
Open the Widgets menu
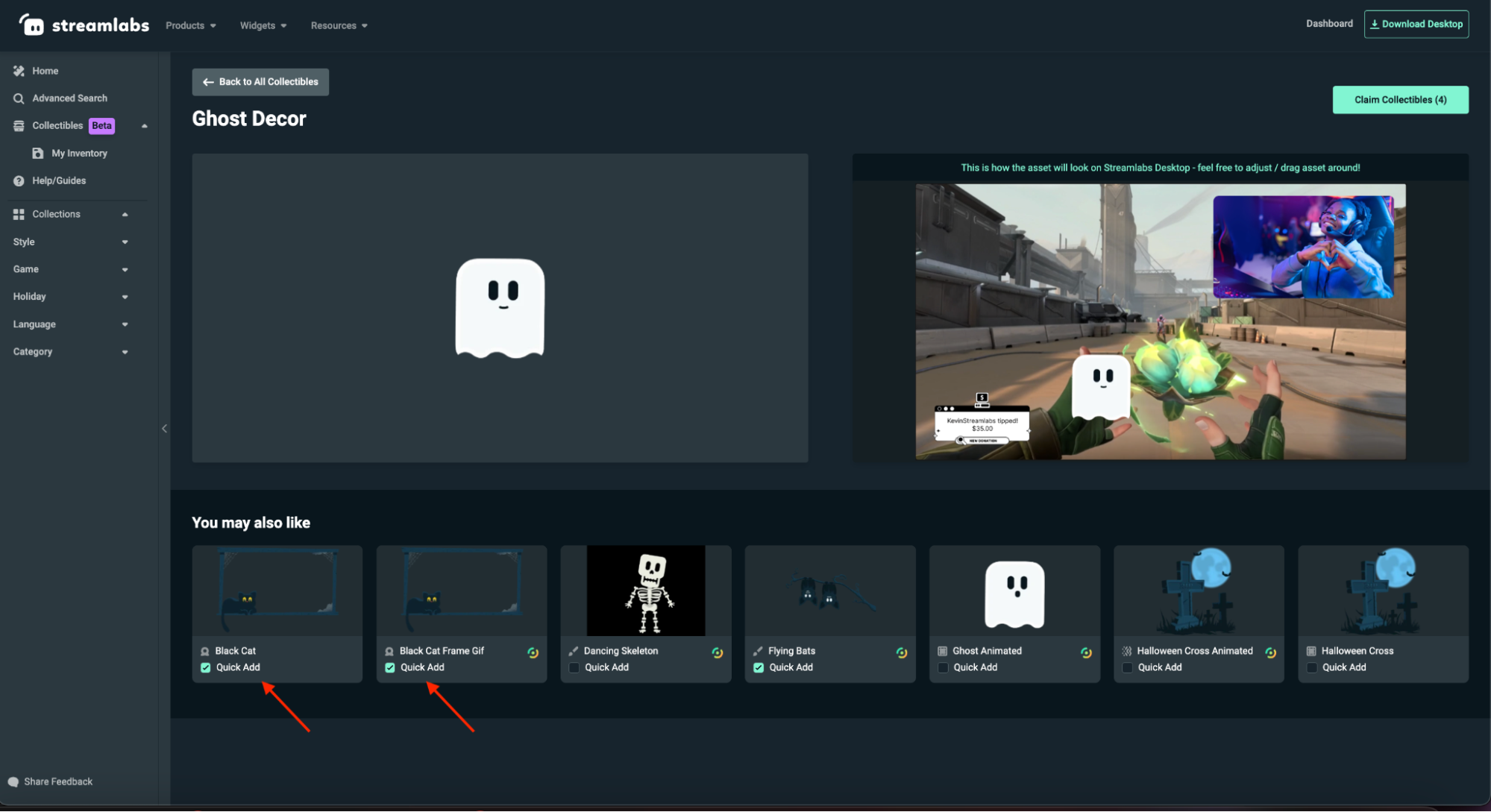tap(263, 25)
